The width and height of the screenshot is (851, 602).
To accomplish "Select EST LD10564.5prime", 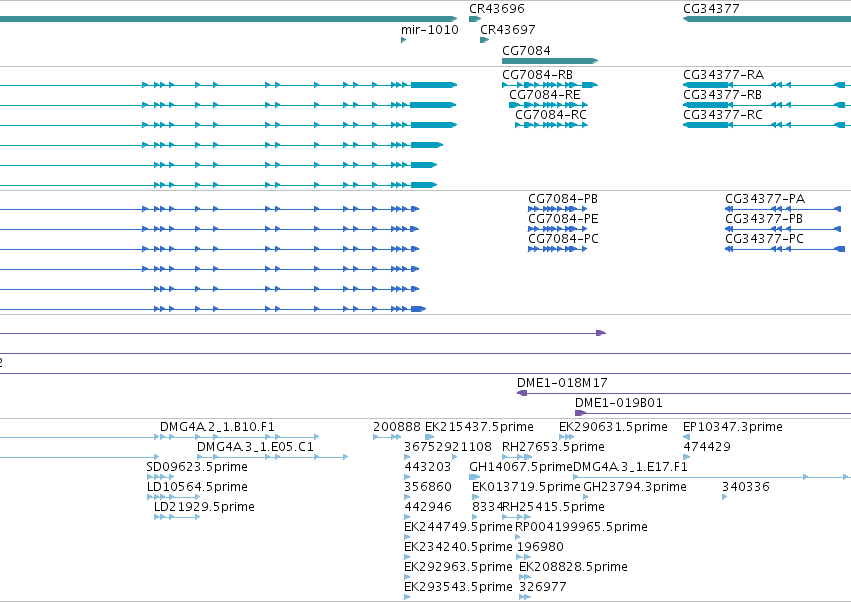I will (197, 487).
